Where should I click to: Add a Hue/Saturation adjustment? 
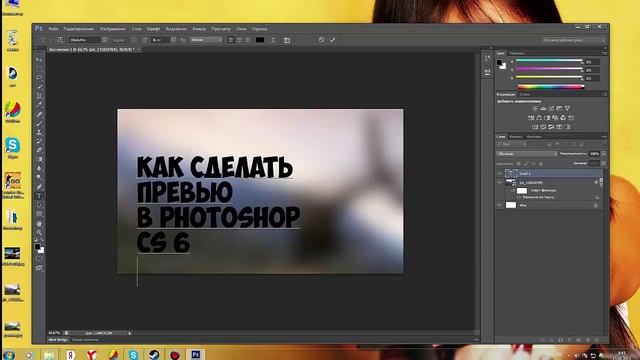(531, 118)
